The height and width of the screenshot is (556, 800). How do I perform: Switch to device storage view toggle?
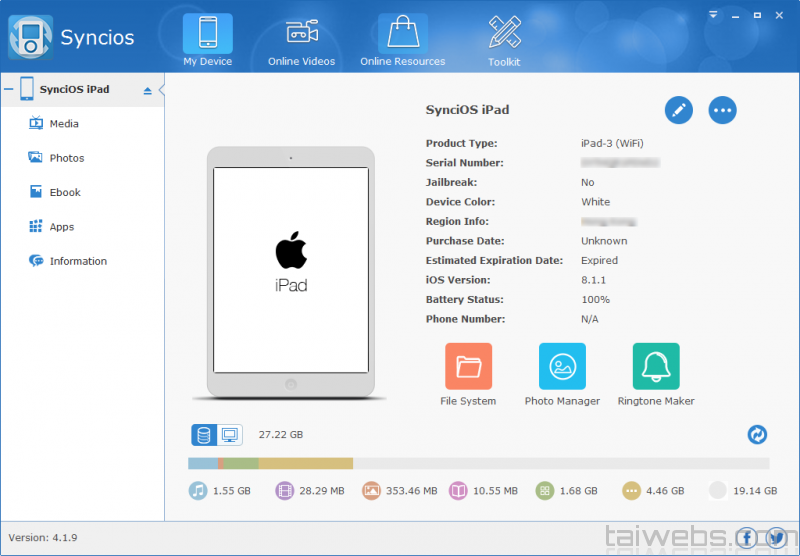[x=204, y=435]
